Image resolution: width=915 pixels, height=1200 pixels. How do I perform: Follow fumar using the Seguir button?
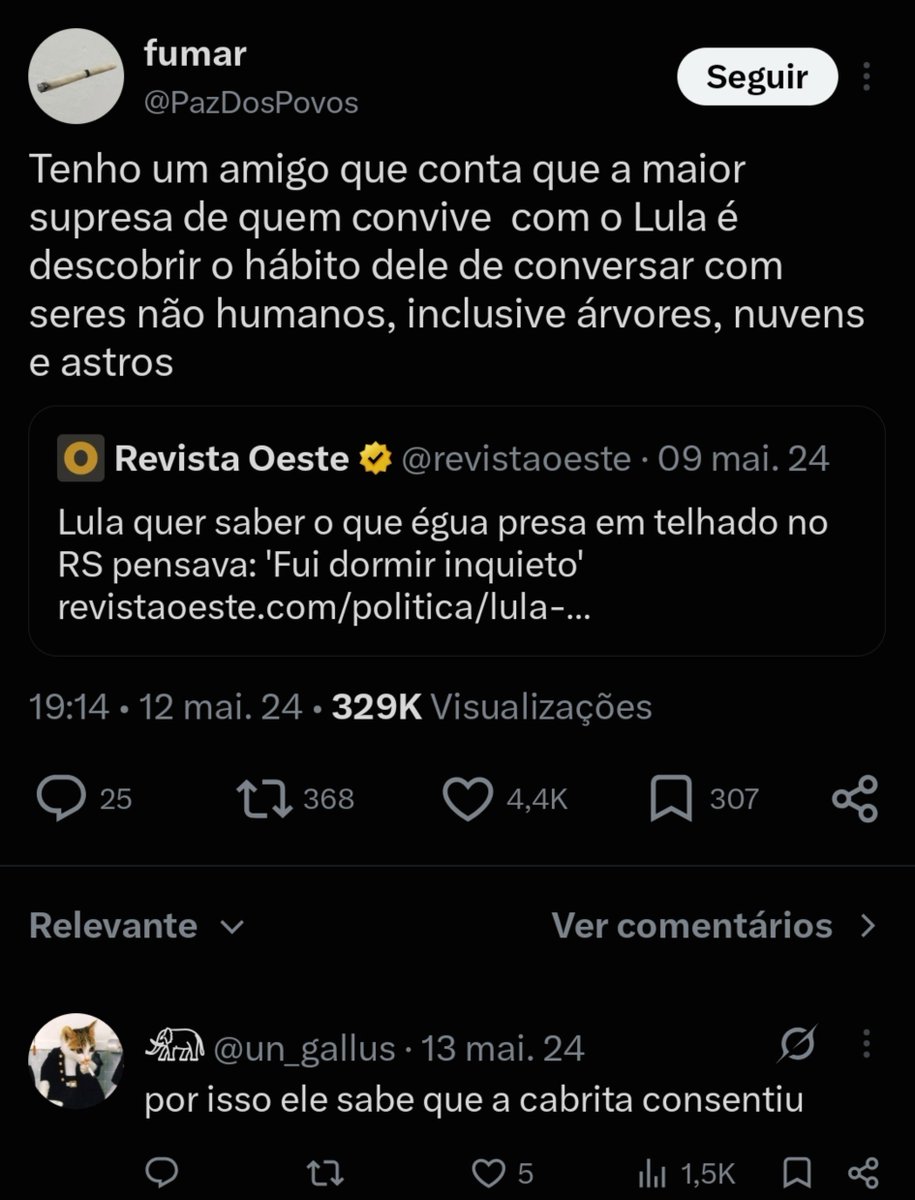coord(757,77)
